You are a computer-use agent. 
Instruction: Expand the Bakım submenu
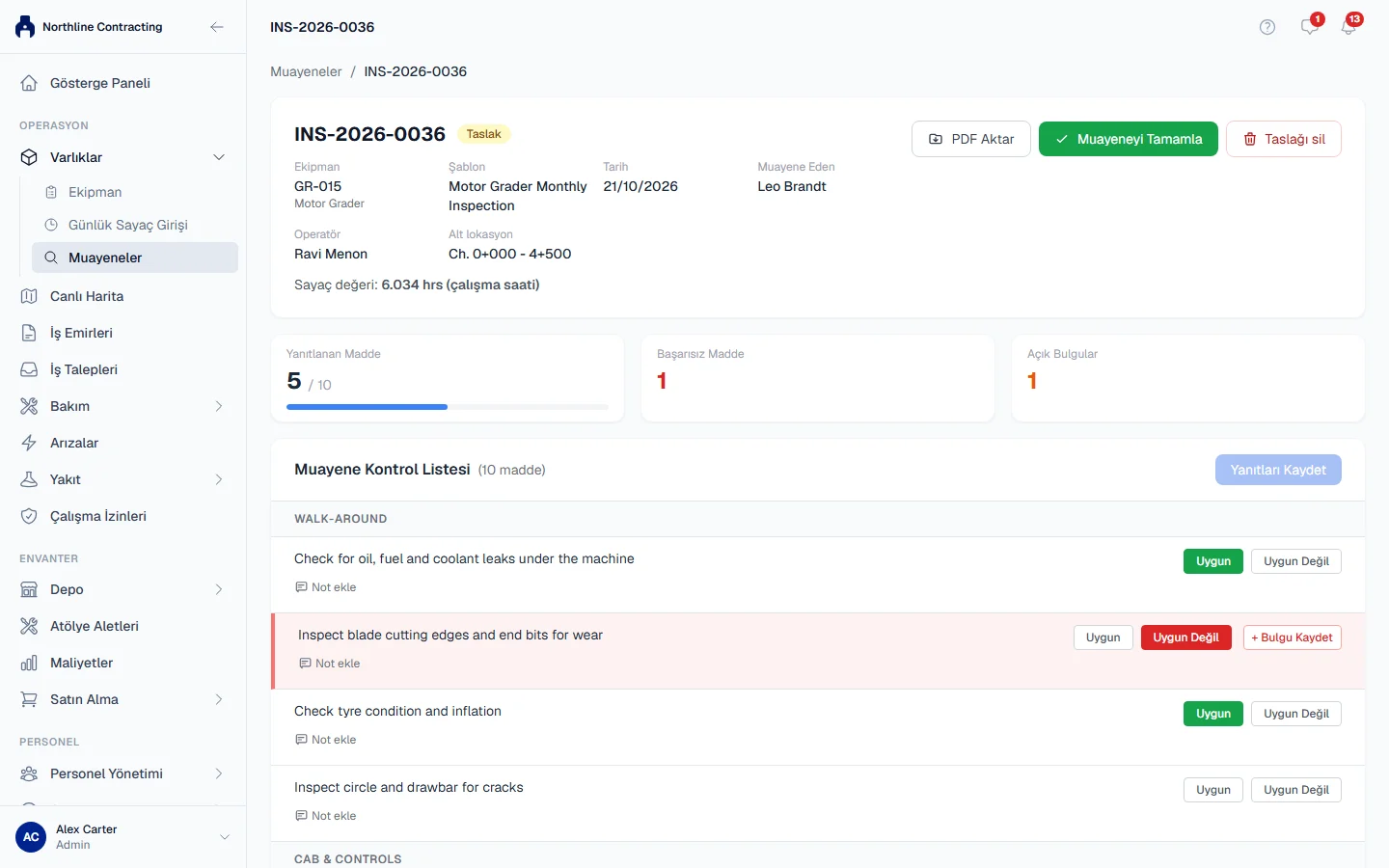(x=219, y=406)
